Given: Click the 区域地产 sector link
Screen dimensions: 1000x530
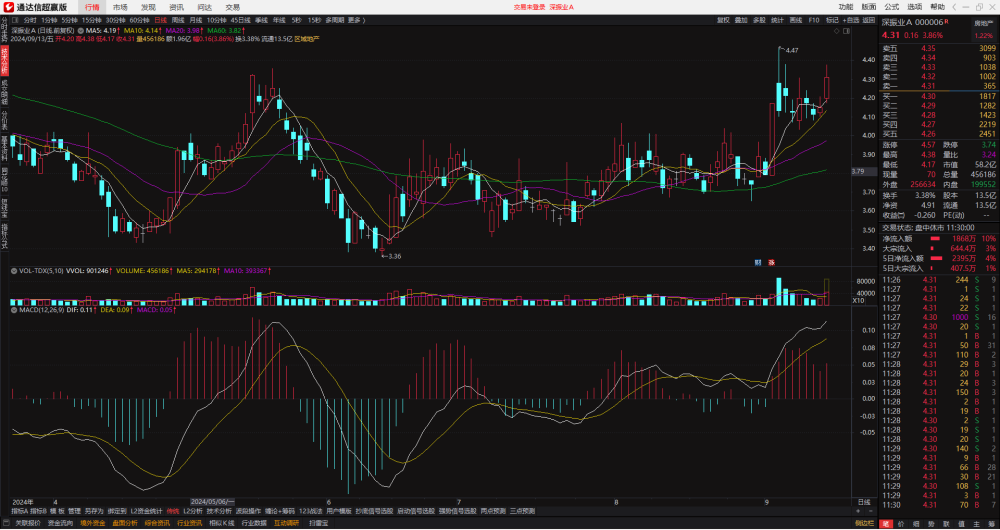Looking at the screenshot, I should point(307,38).
